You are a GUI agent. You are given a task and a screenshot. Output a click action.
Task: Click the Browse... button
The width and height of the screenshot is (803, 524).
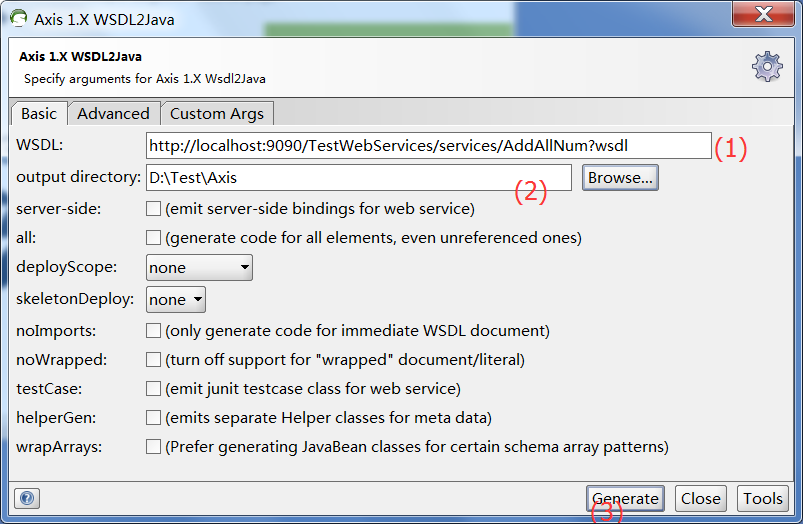pyautogui.click(x=620, y=177)
